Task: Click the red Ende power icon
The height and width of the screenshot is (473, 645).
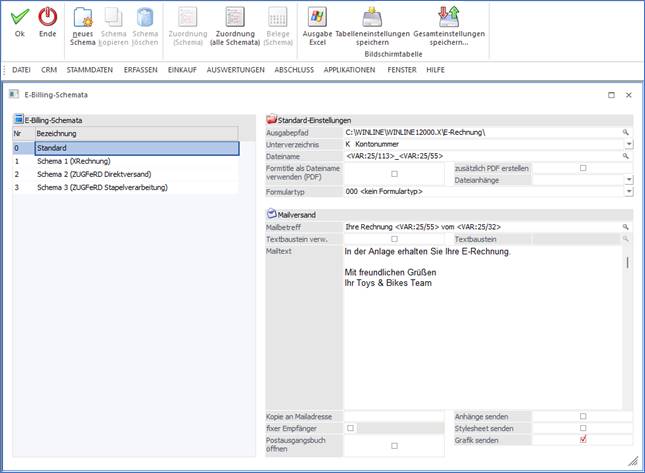Action: point(48,17)
